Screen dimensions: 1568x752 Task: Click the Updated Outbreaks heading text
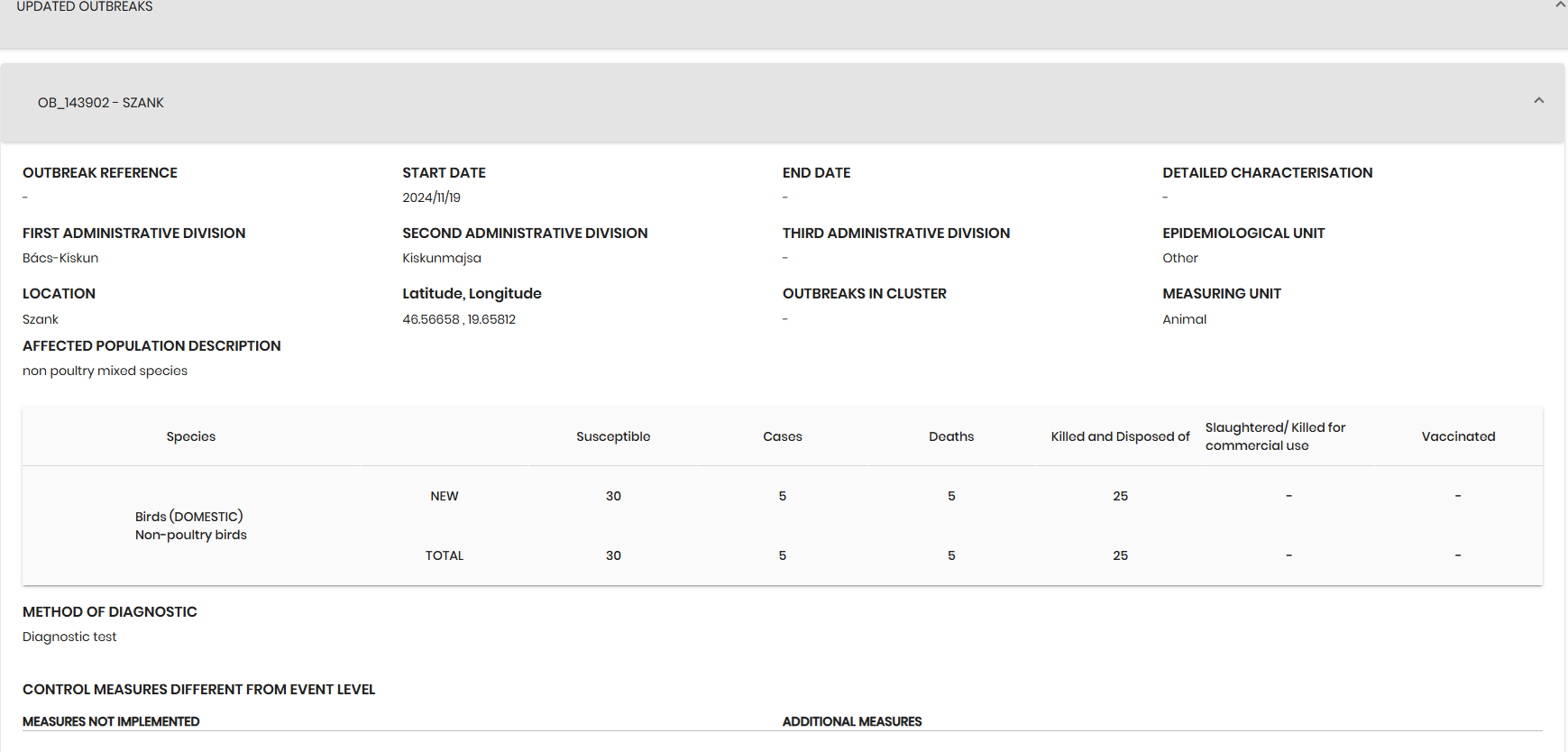(x=85, y=7)
